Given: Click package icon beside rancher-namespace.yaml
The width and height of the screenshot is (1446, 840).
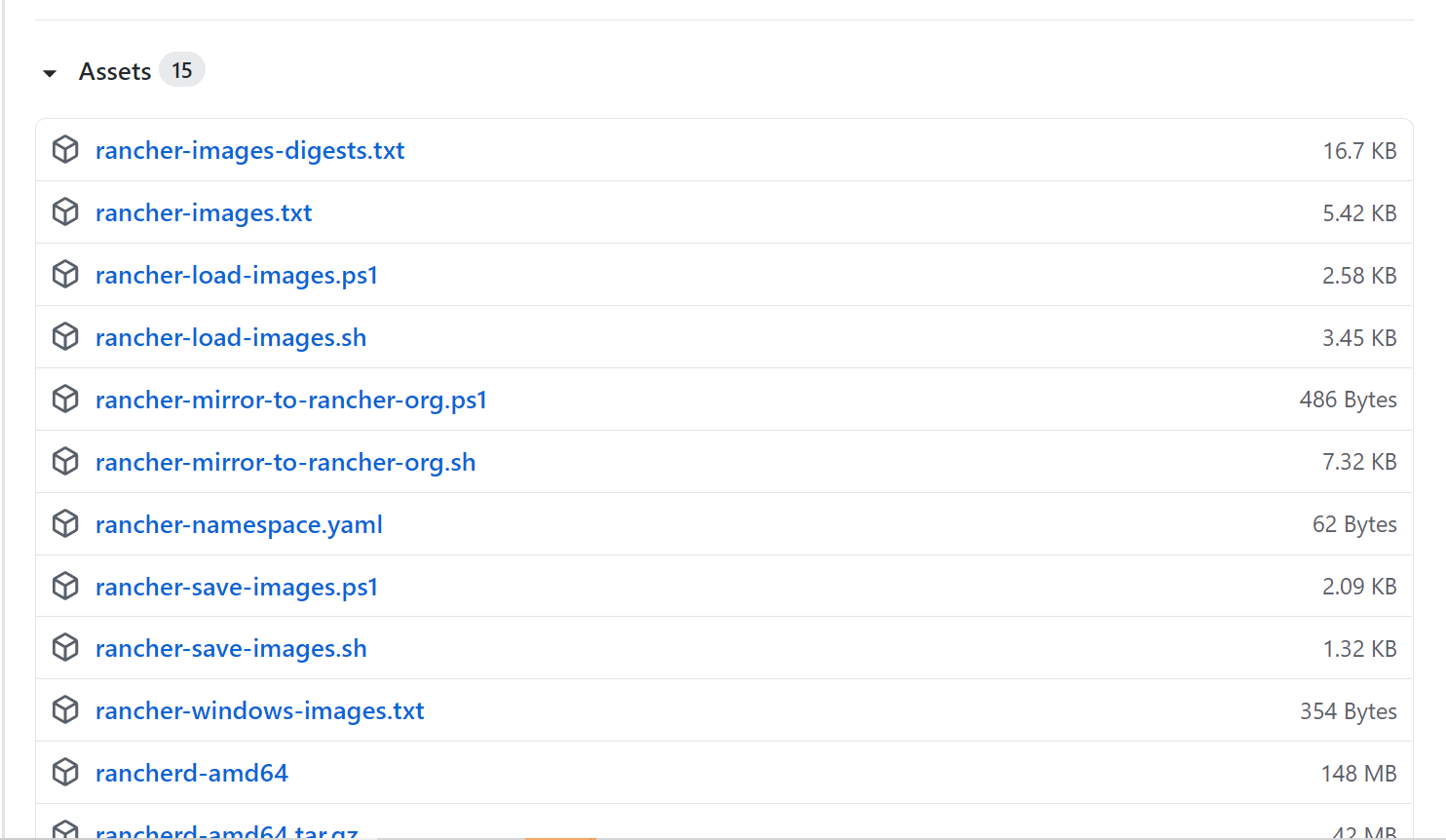Looking at the screenshot, I should click(x=65, y=524).
